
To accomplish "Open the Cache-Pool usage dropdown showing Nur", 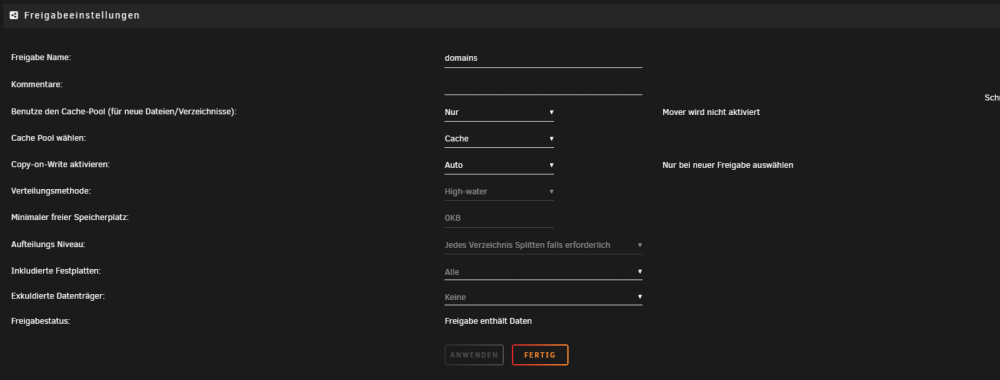I will point(499,112).
